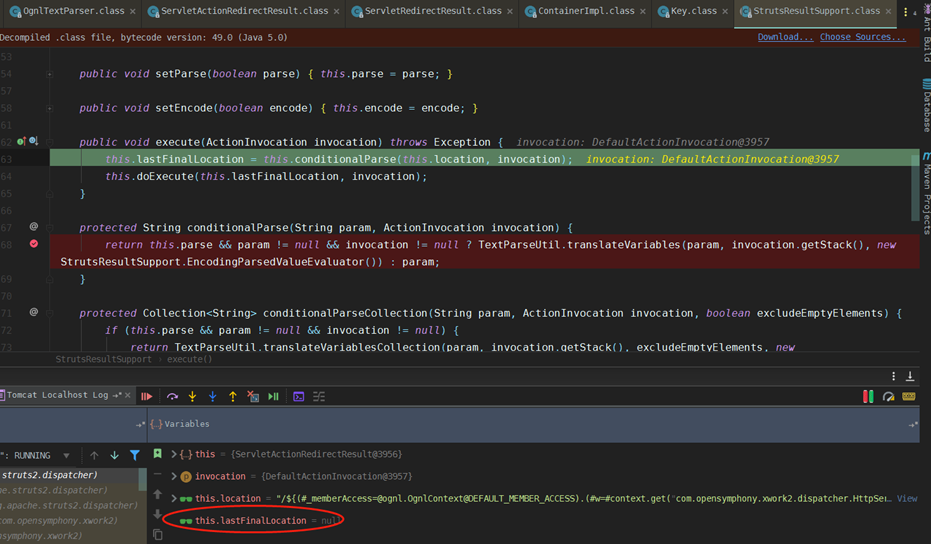This screenshot has width=931, height=544.
Task: Expand the 'this' variable node
Action: [174, 454]
